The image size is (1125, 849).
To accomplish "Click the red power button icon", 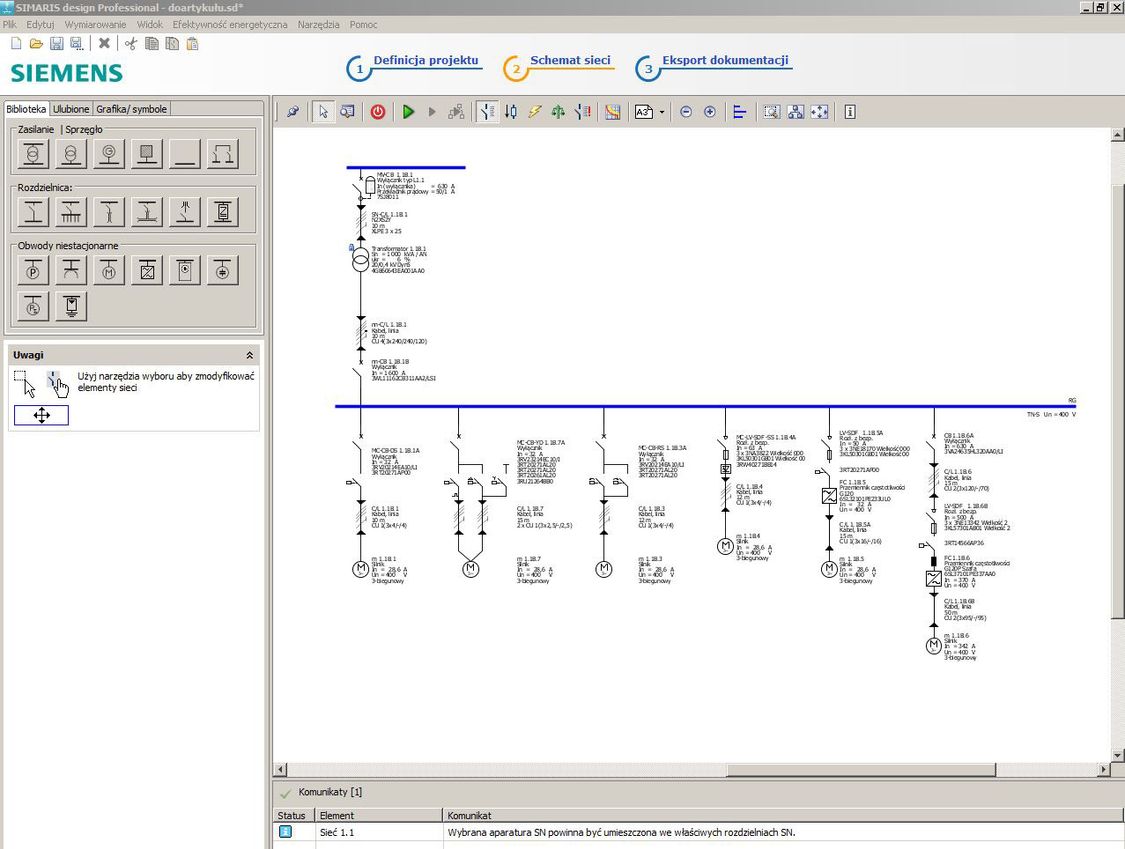I will [378, 112].
